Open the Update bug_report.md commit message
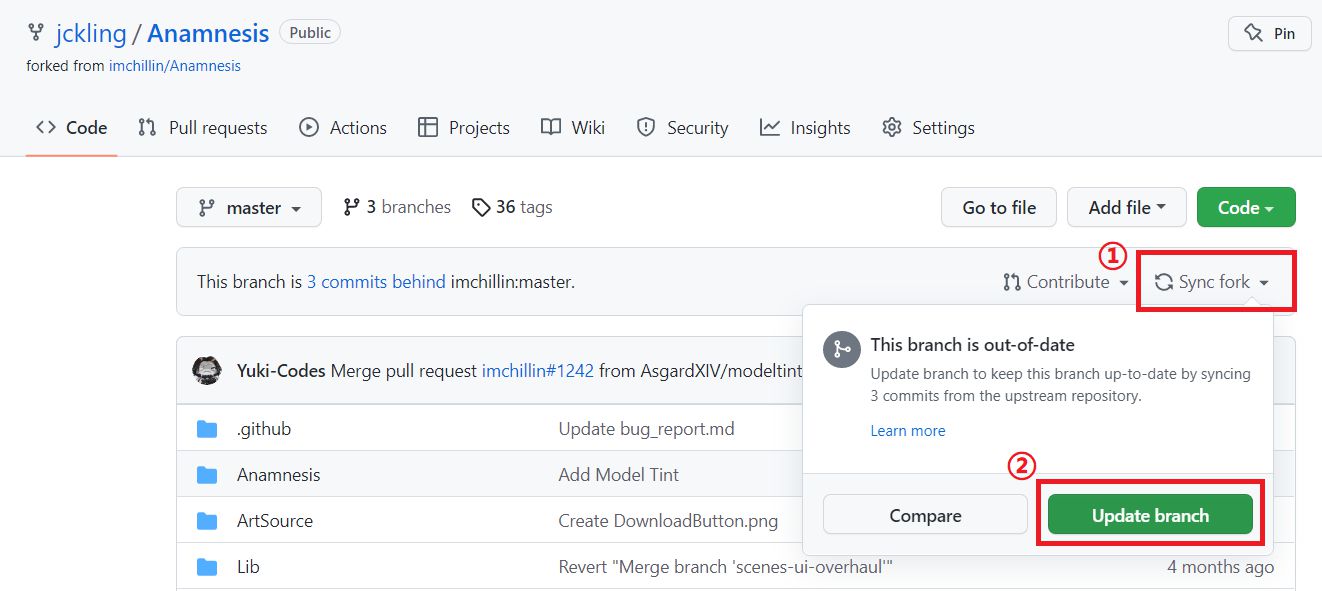Image resolution: width=1322 pixels, height=591 pixels. click(x=646, y=429)
